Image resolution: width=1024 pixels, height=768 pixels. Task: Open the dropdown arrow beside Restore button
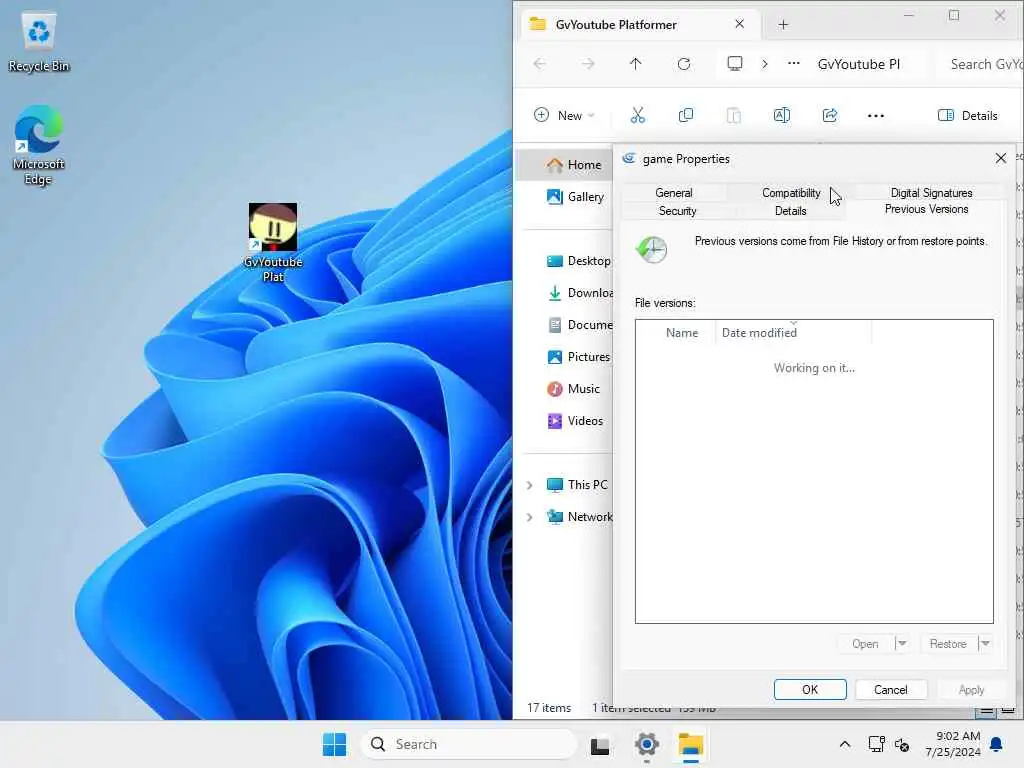click(x=985, y=643)
